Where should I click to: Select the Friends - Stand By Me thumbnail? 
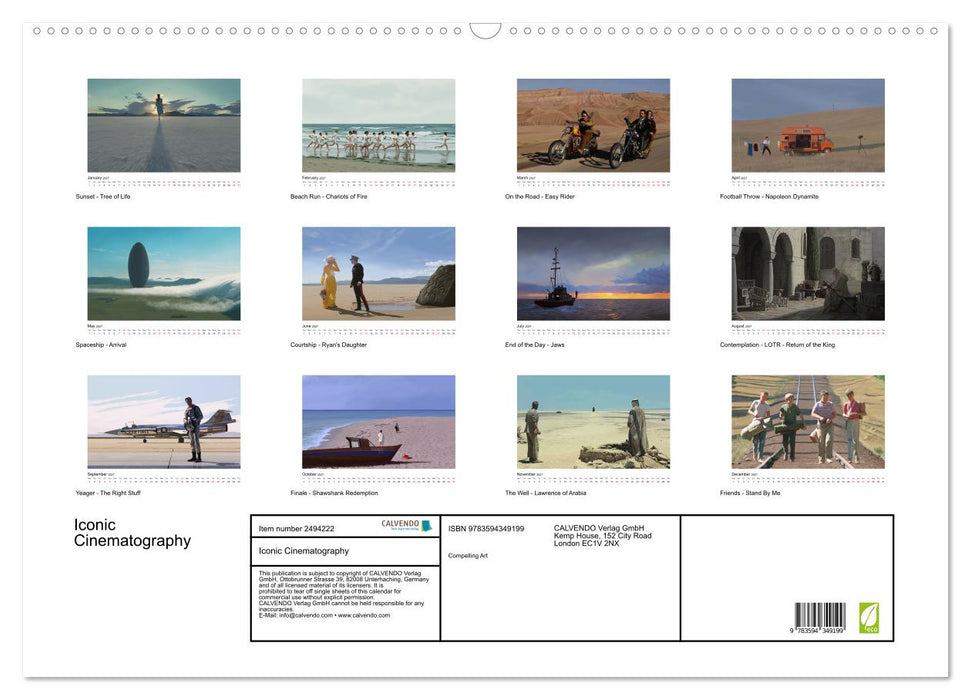point(808,422)
